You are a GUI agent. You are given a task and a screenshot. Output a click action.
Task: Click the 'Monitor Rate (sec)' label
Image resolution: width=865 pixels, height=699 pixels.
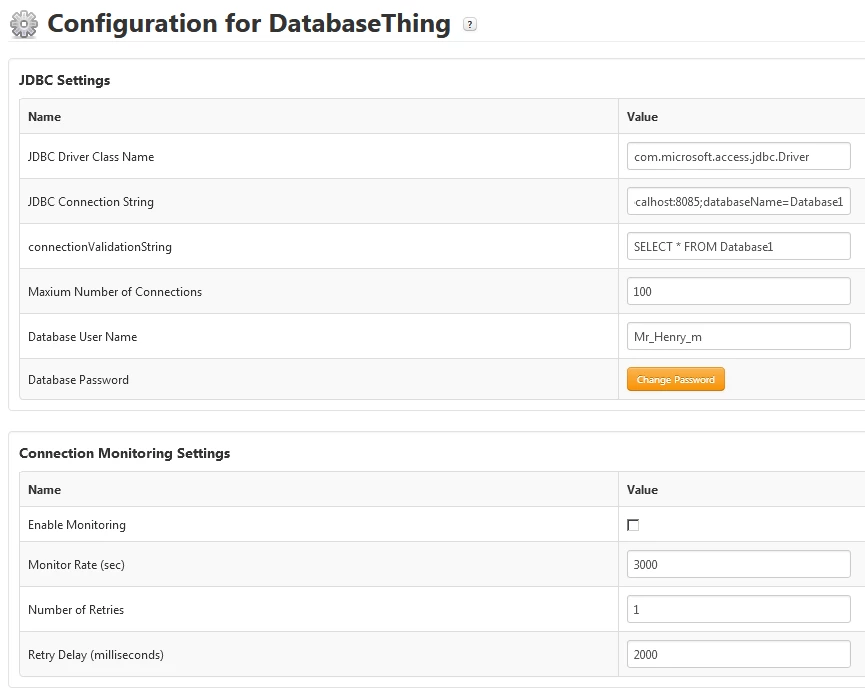pos(76,565)
